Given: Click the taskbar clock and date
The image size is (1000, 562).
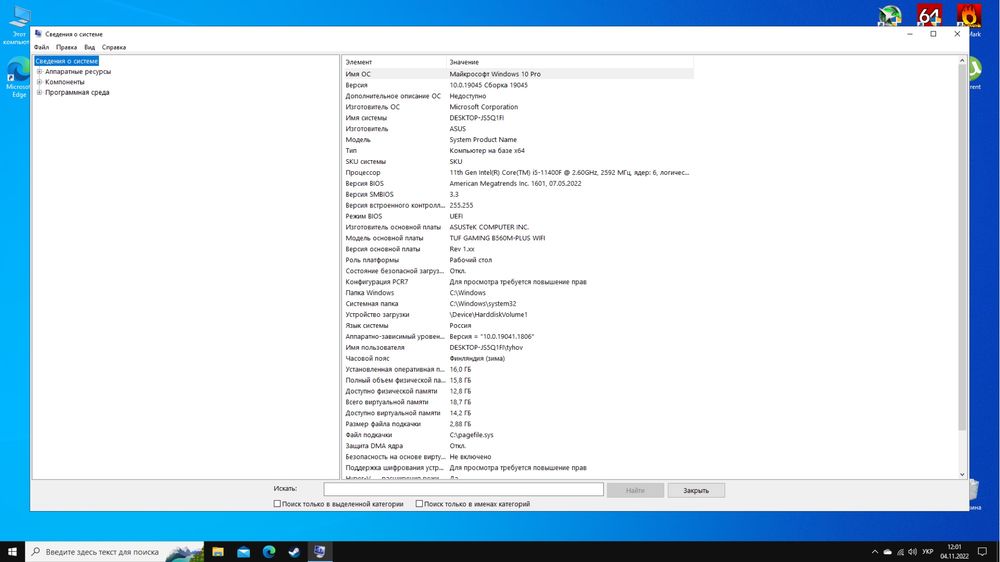Looking at the screenshot, I should [x=954, y=552].
